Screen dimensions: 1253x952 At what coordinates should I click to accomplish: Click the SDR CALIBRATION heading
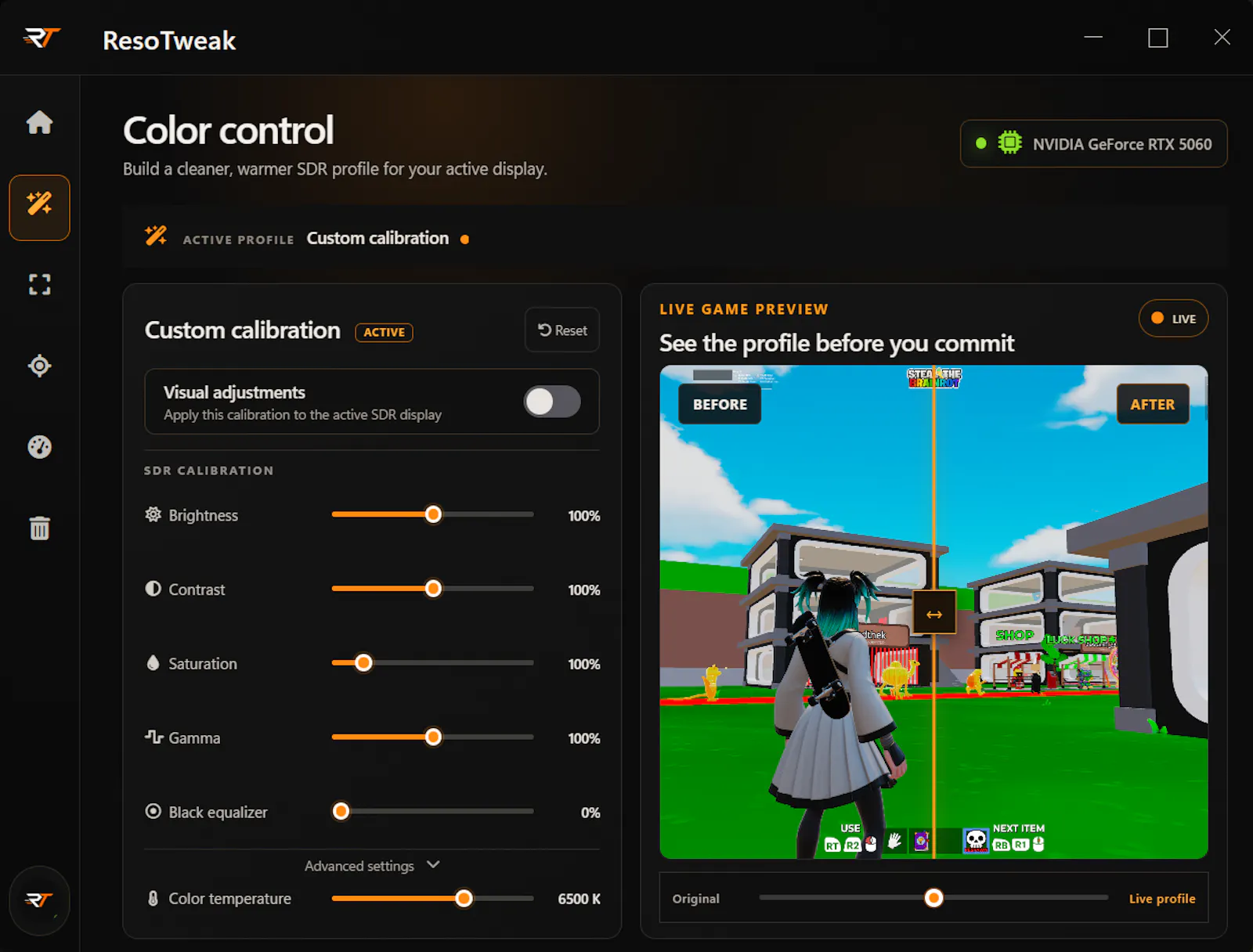pyautogui.click(x=209, y=471)
